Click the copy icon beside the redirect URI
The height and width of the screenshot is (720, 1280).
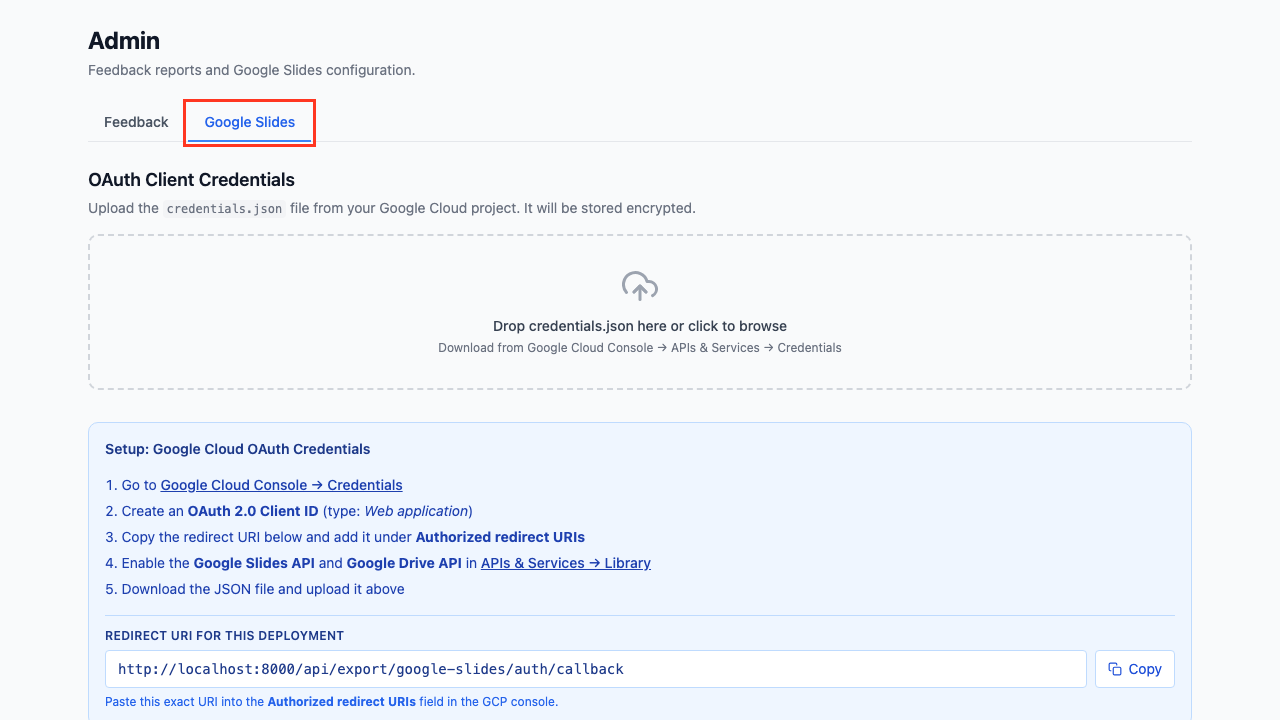(x=1115, y=669)
